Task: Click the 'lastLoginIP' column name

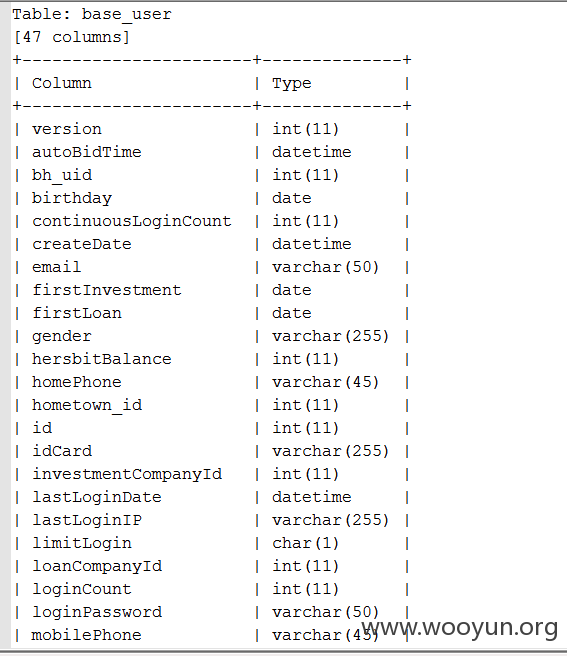Action: [x=87, y=520]
